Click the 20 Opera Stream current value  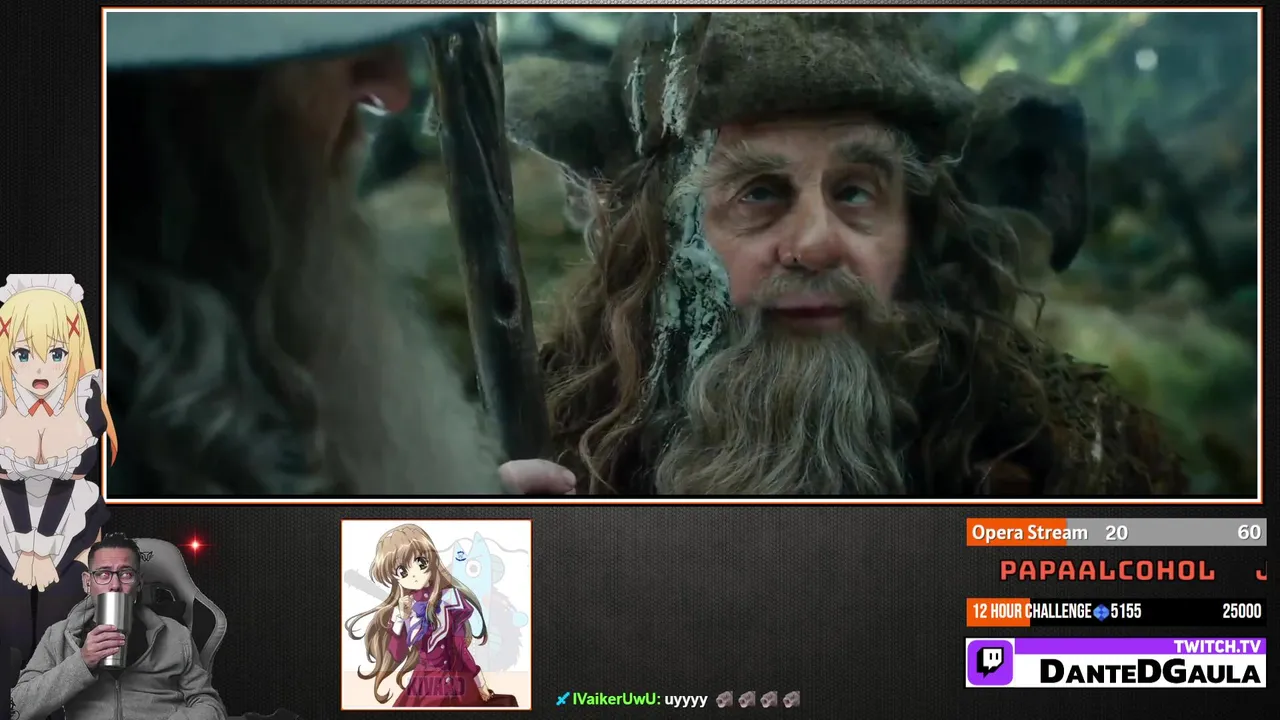tap(1116, 533)
